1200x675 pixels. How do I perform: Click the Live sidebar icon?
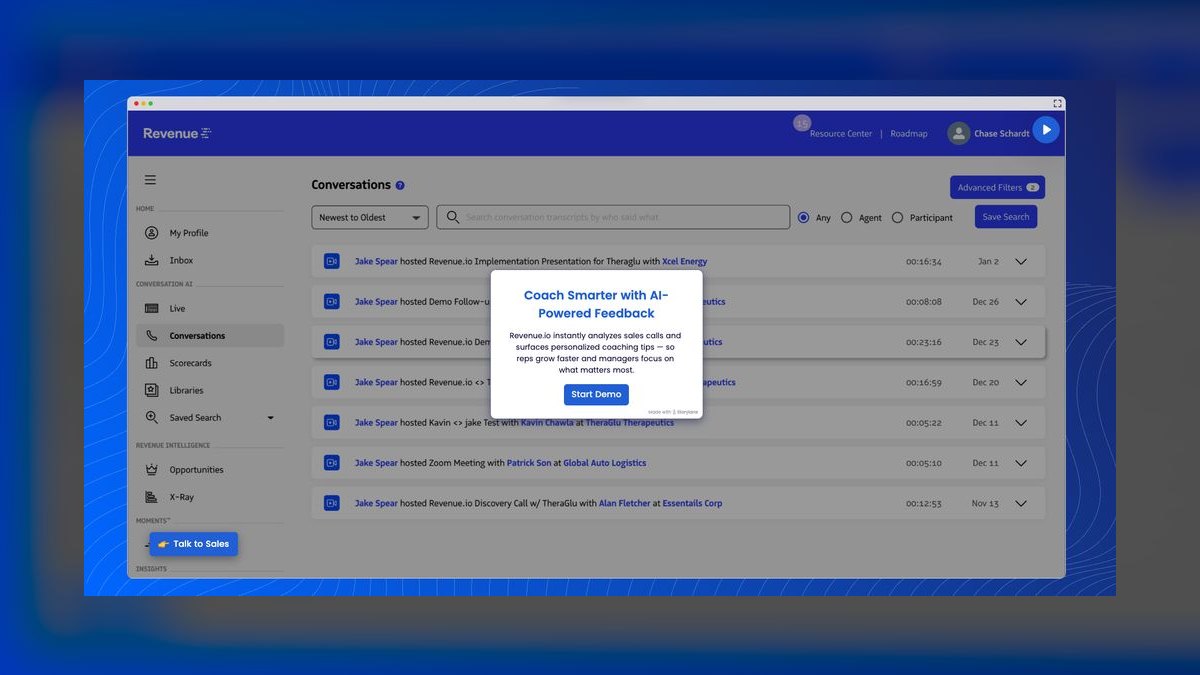[x=151, y=309]
